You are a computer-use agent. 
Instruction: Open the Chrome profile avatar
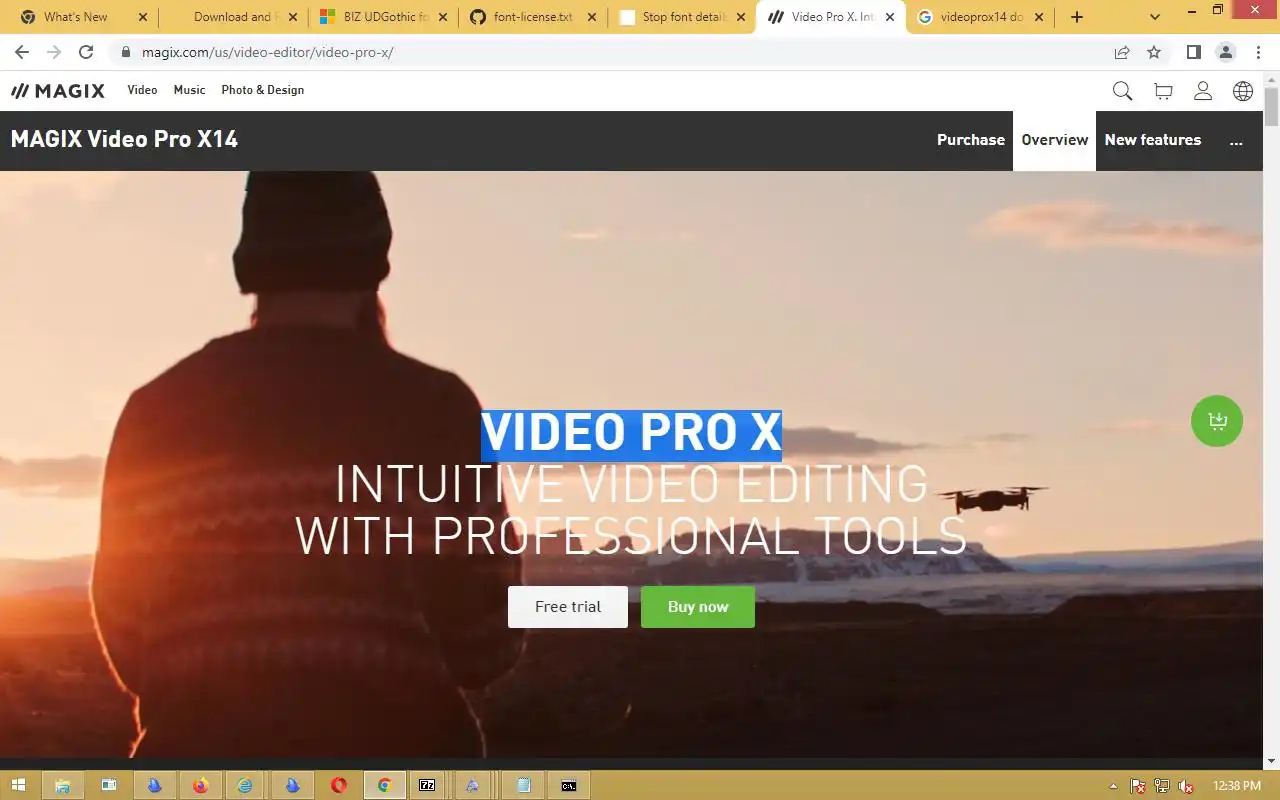coord(1226,52)
